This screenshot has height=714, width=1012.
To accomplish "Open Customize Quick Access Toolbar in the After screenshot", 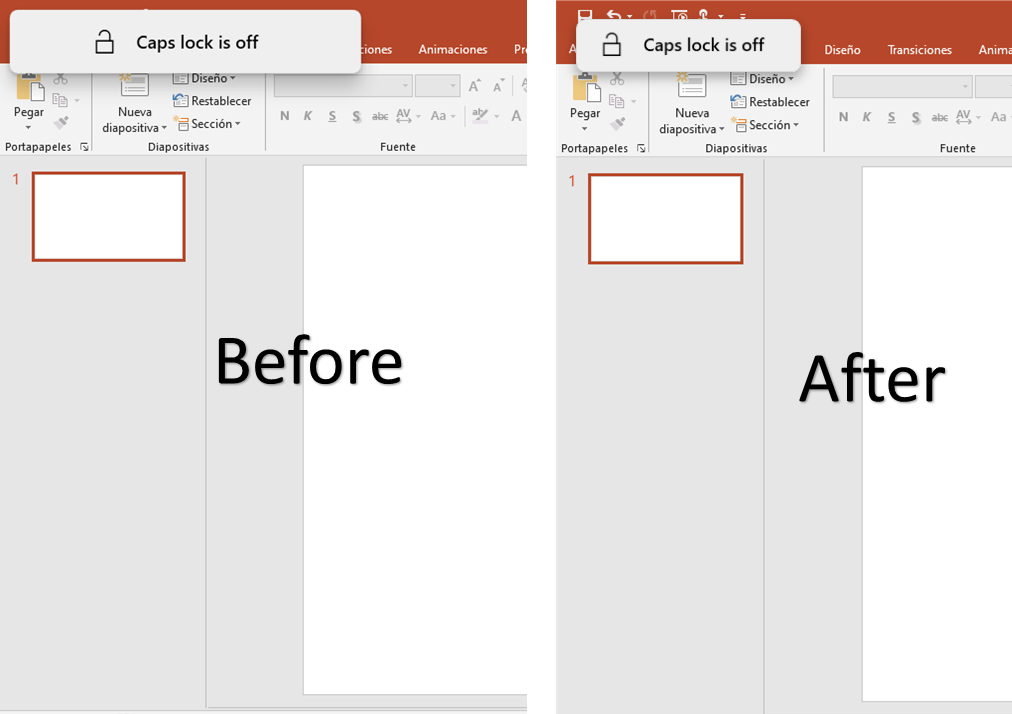I will [x=743, y=16].
